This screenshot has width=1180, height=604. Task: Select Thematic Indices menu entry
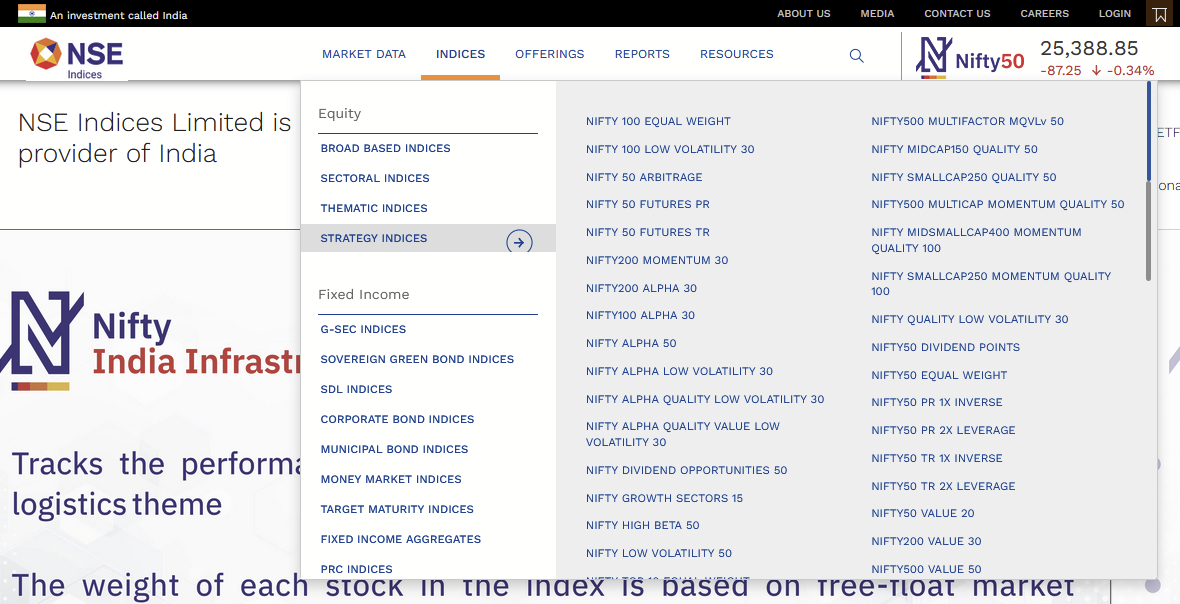tap(374, 208)
